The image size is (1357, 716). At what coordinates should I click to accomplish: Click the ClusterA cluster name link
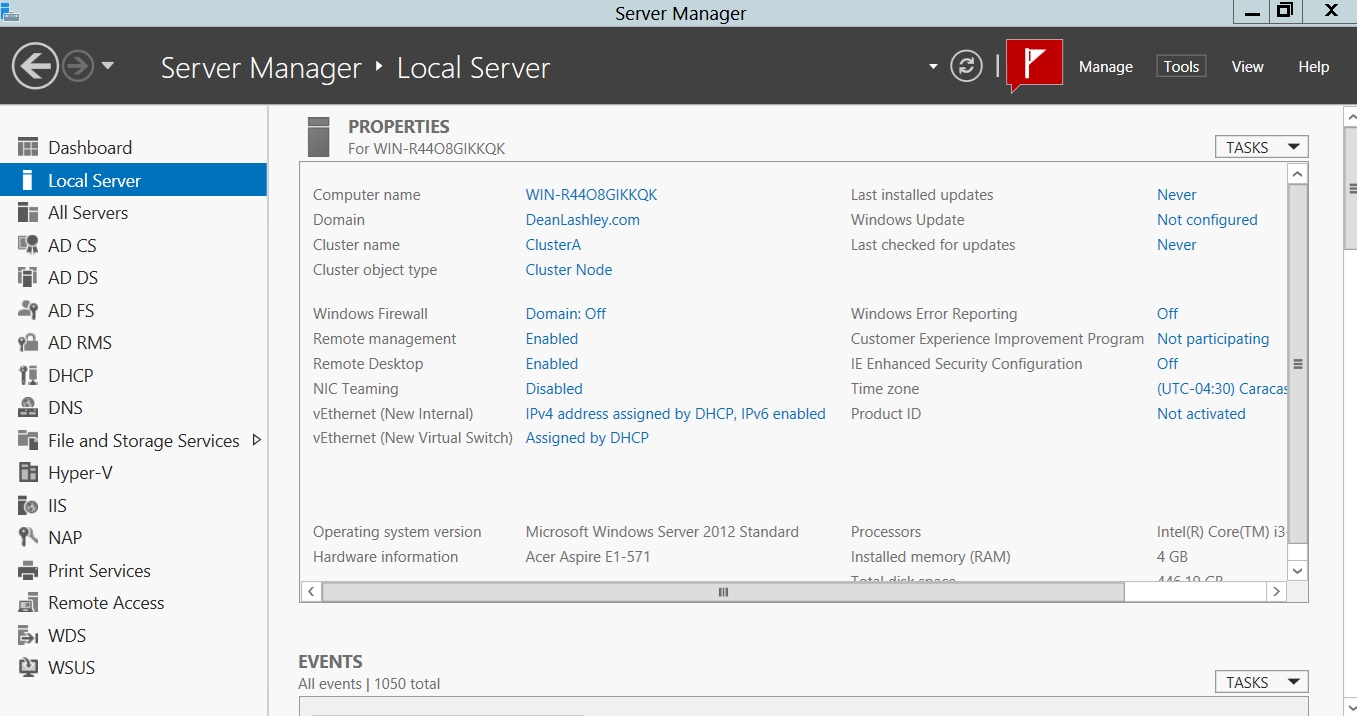click(x=553, y=245)
